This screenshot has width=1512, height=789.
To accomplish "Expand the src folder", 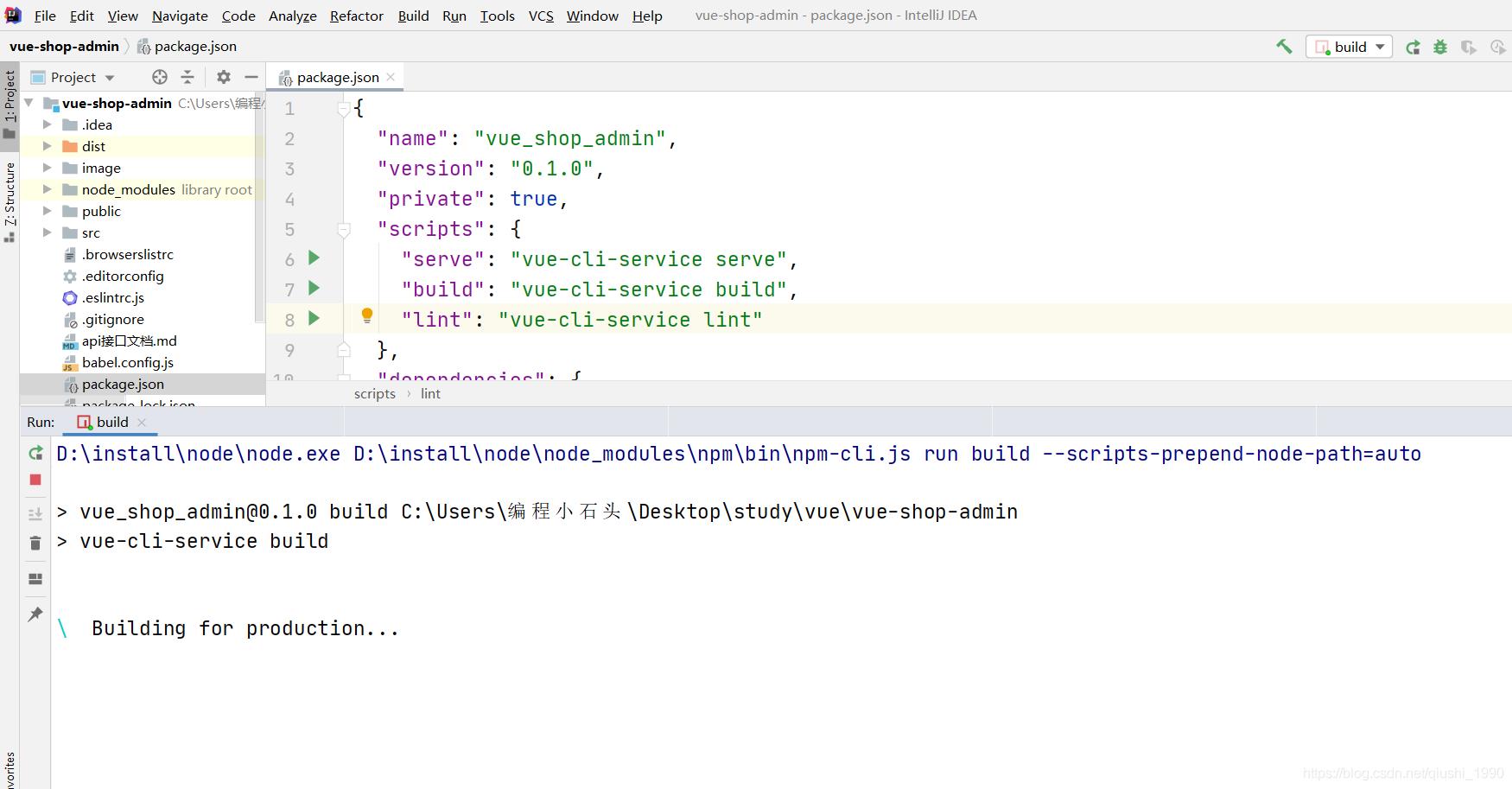I will pyautogui.click(x=48, y=232).
